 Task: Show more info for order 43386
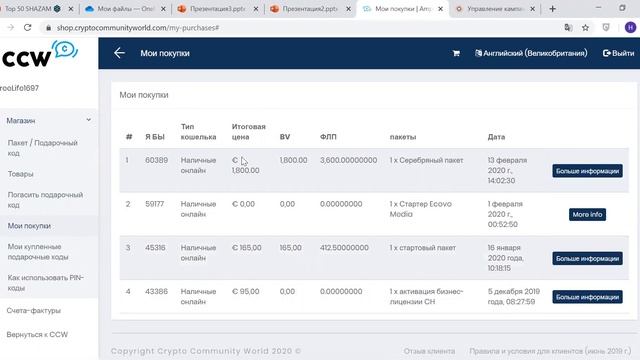coord(587,297)
